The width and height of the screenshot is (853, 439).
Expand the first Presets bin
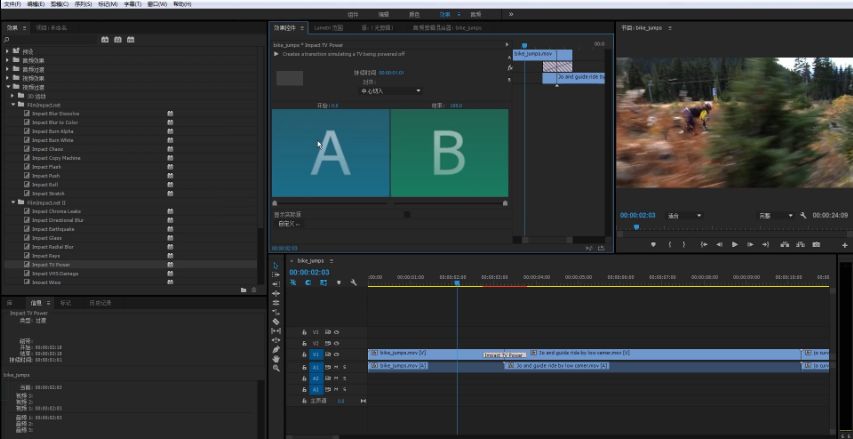pos(8,51)
